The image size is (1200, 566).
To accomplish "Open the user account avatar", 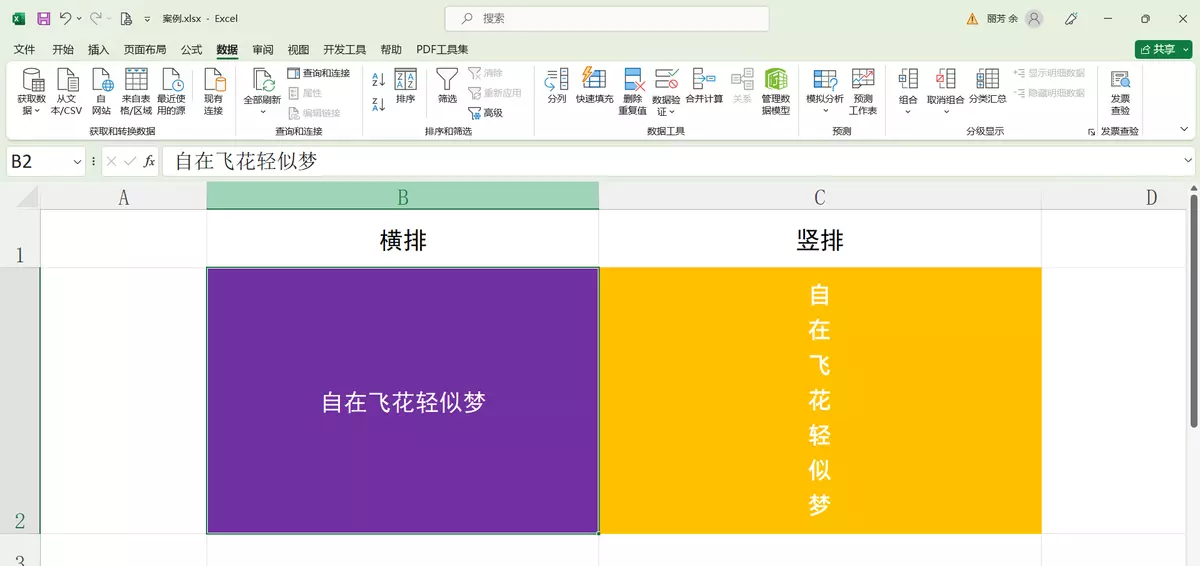I will (1034, 19).
